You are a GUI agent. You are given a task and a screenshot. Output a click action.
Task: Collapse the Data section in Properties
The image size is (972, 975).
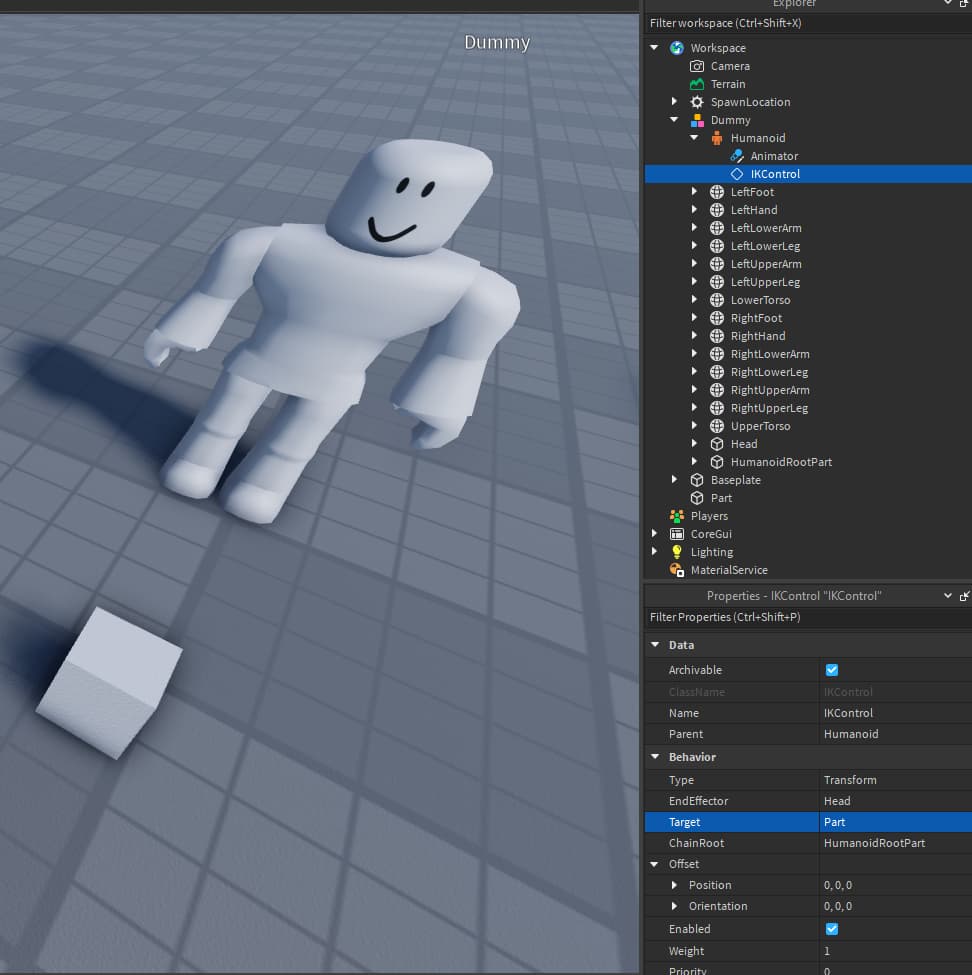click(657, 644)
